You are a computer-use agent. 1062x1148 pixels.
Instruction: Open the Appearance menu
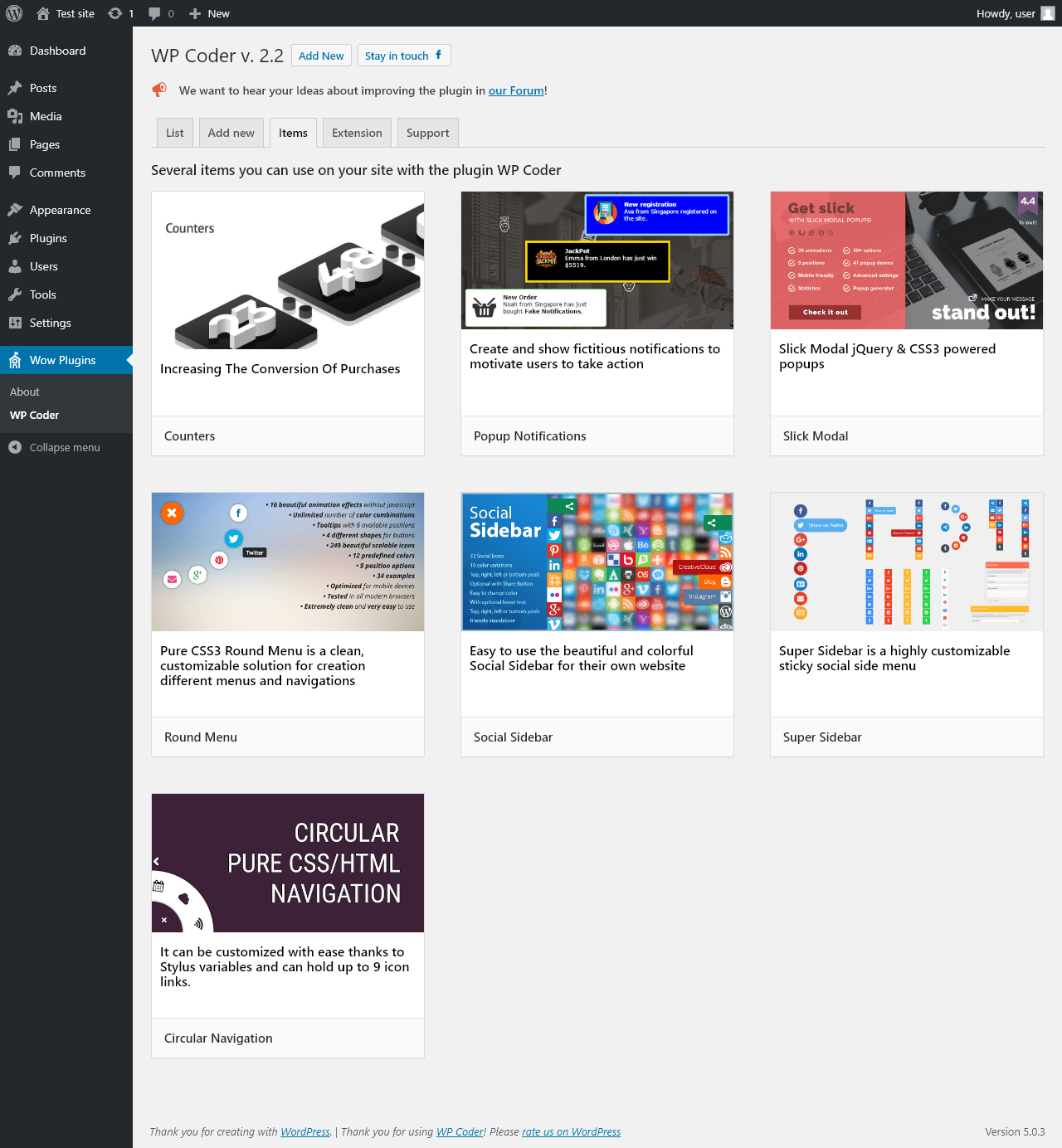(x=66, y=210)
